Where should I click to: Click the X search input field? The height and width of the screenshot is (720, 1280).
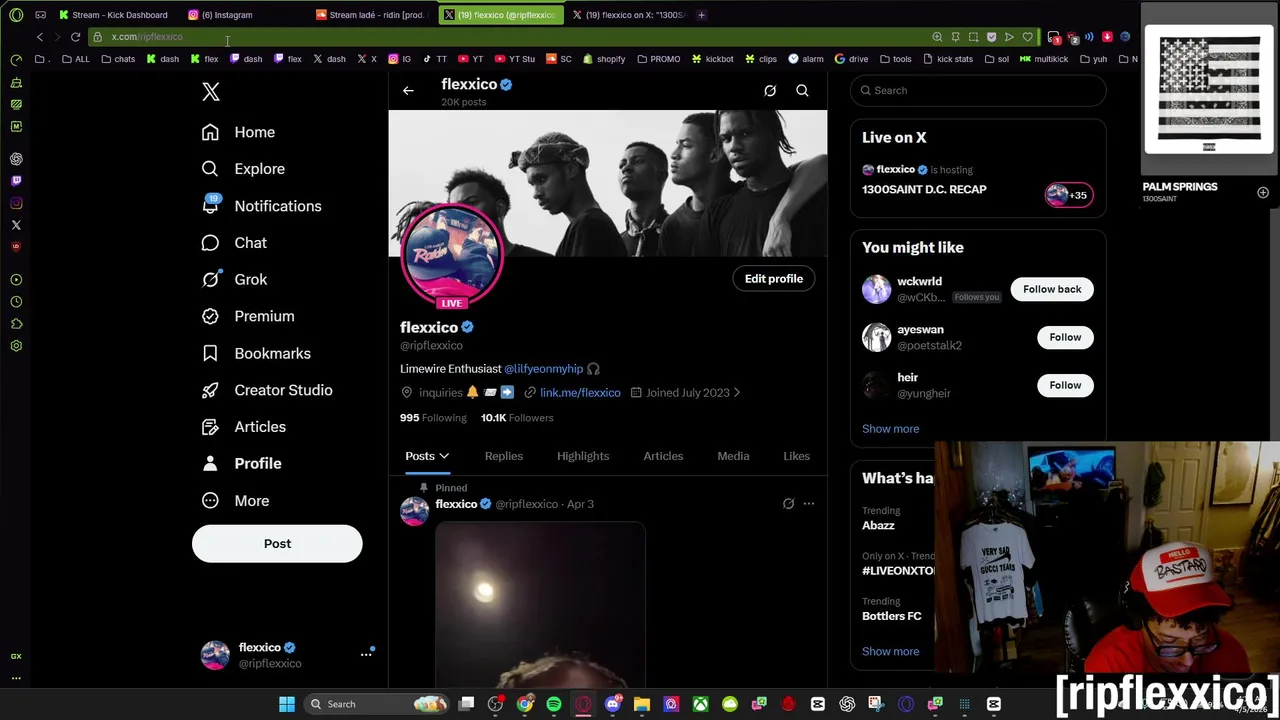click(978, 91)
